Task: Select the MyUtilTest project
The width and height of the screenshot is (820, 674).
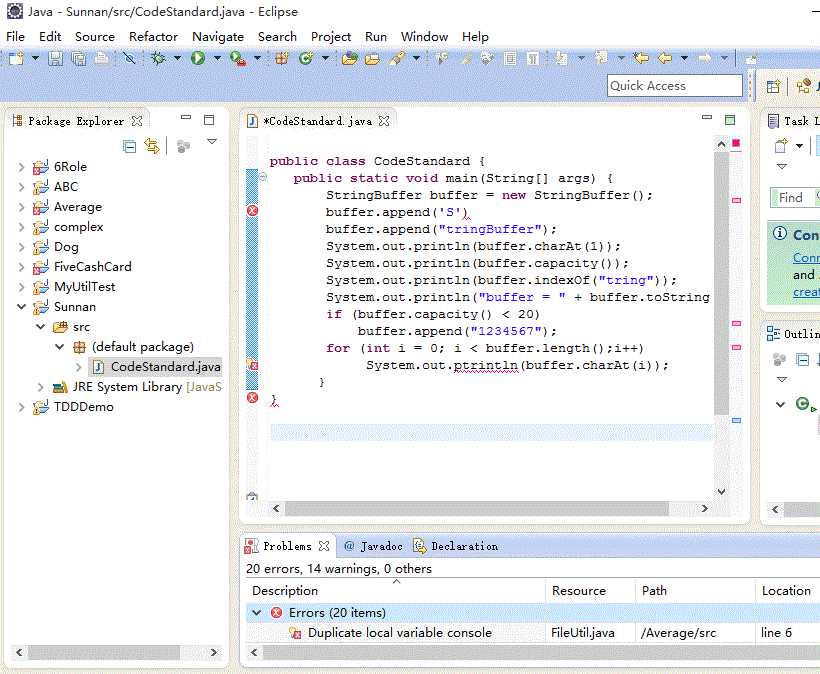Action: [x=84, y=287]
